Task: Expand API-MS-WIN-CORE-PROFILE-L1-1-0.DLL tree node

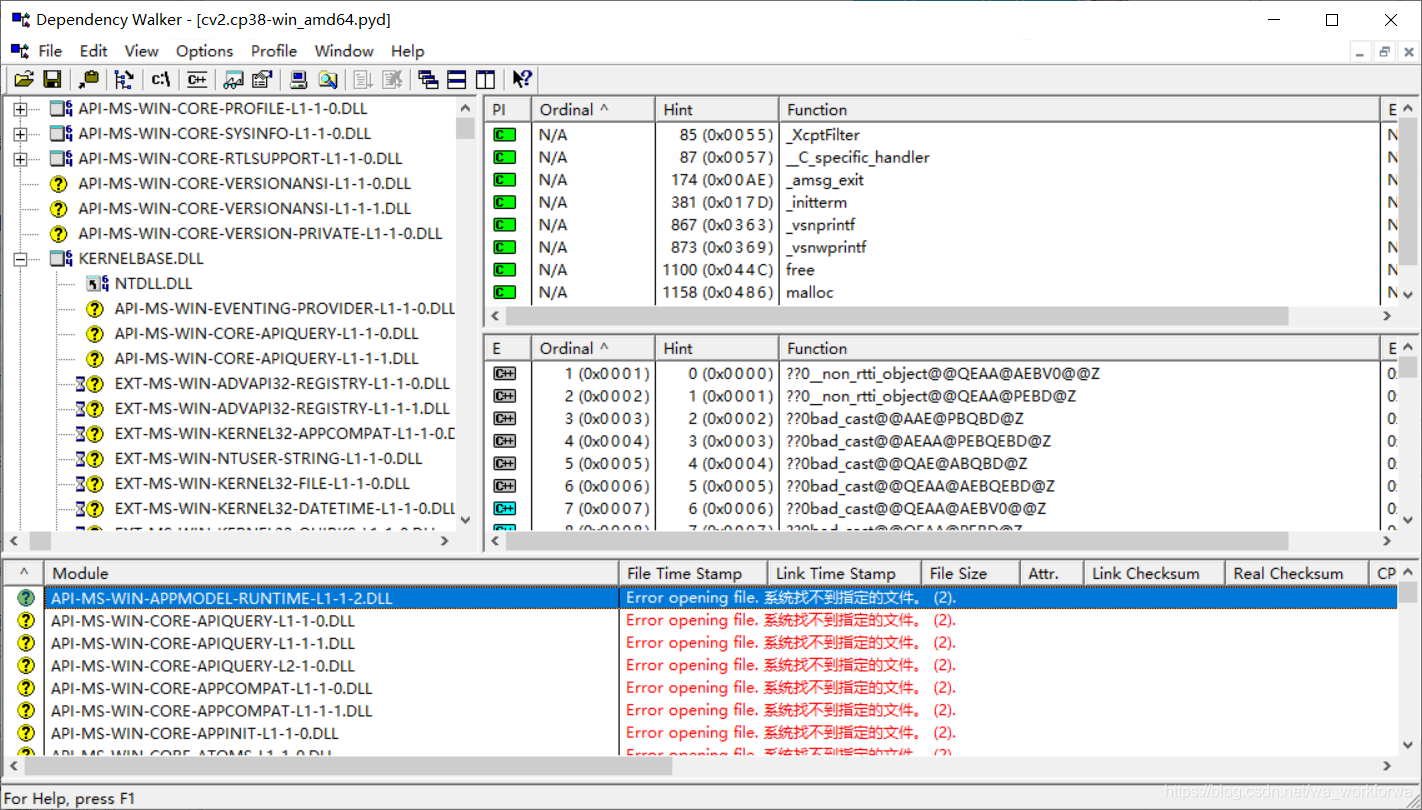Action: 20,109
